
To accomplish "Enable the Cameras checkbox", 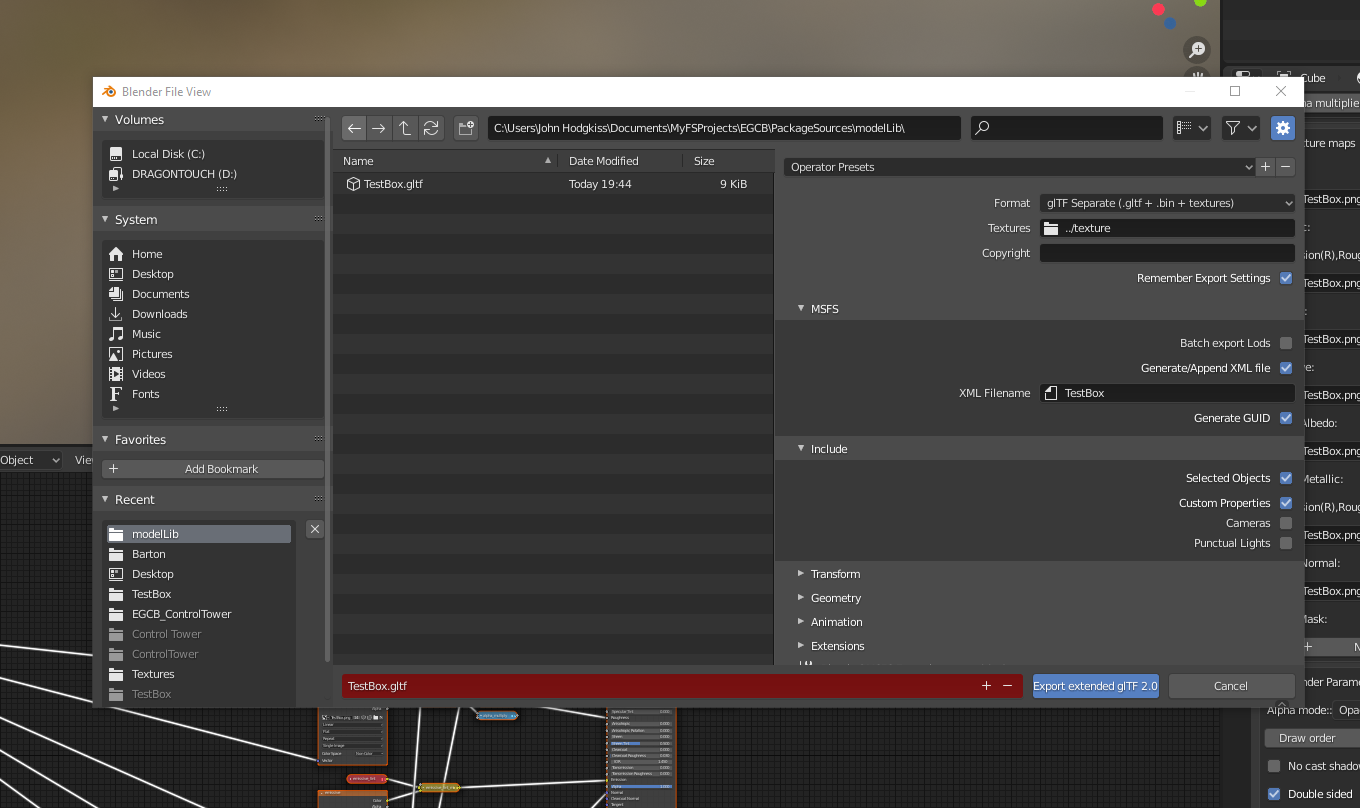I will click(x=1286, y=523).
